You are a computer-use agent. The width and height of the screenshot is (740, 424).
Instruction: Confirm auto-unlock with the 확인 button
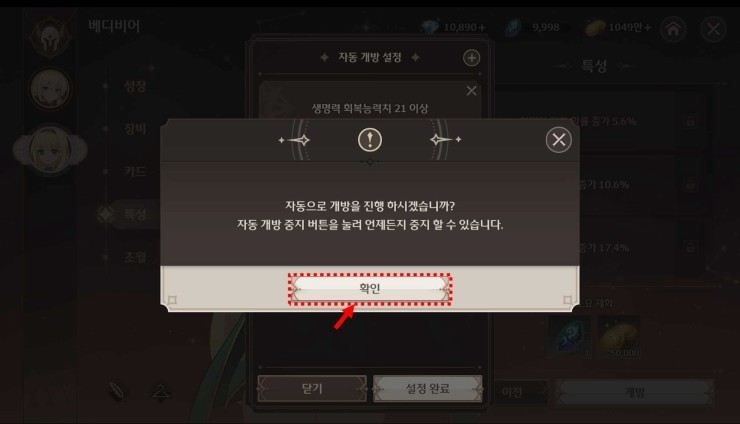coord(370,288)
